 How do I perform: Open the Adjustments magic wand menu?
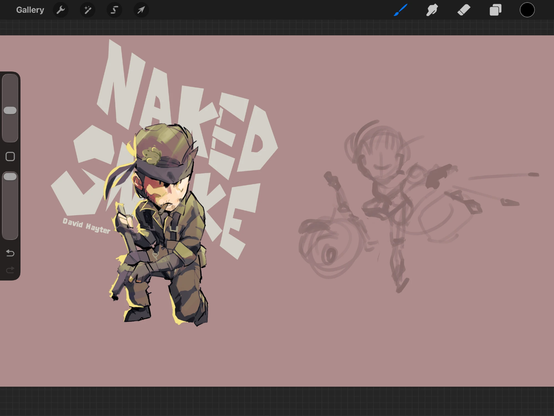pos(88,10)
